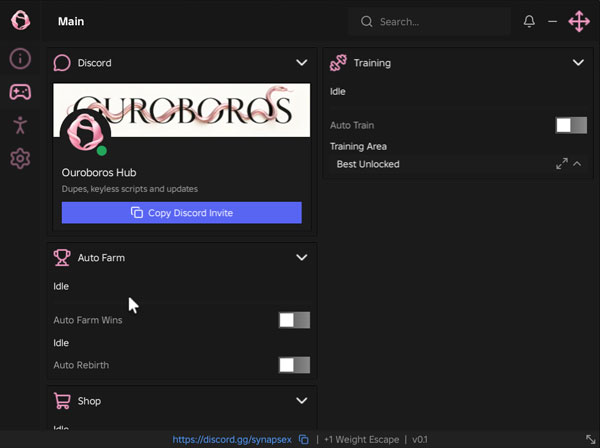Image resolution: width=600 pixels, height=448 pixels.
Task: Click the Ouroboros banner image
Action: (182, 110)
